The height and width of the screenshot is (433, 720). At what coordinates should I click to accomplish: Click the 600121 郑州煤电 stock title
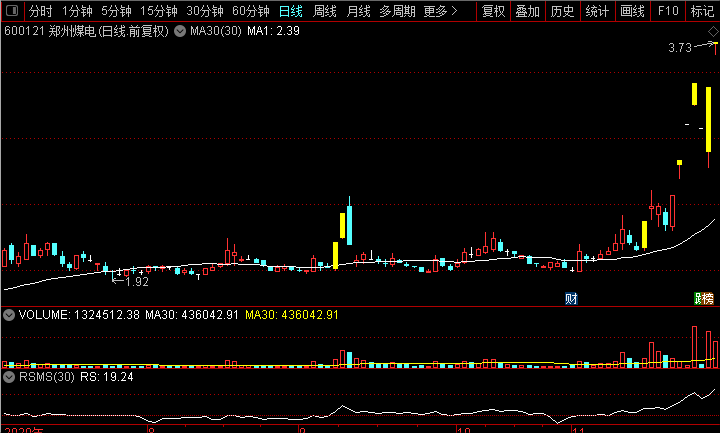pos(86,31)
